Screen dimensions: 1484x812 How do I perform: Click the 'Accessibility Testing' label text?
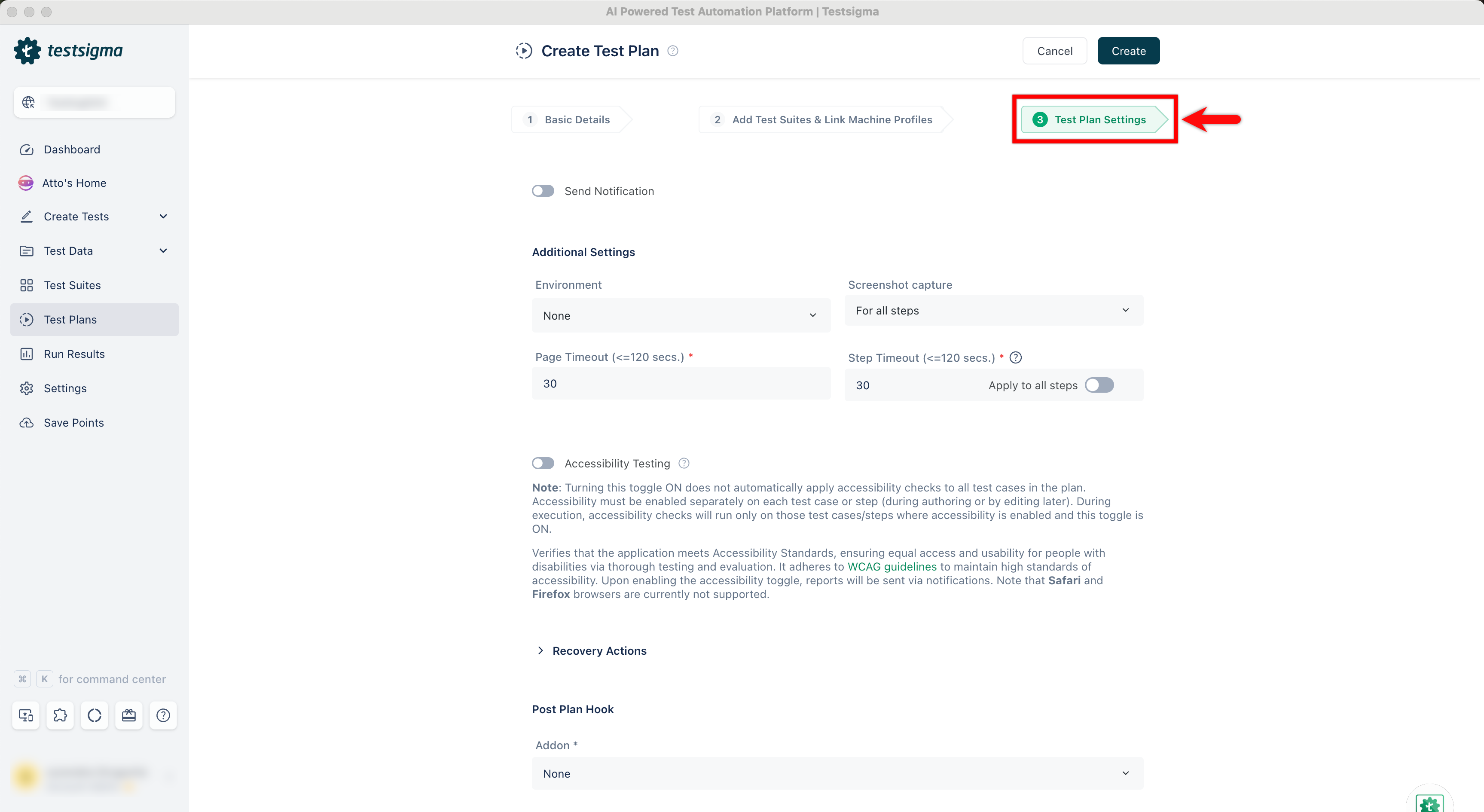[x=617, y=464]
